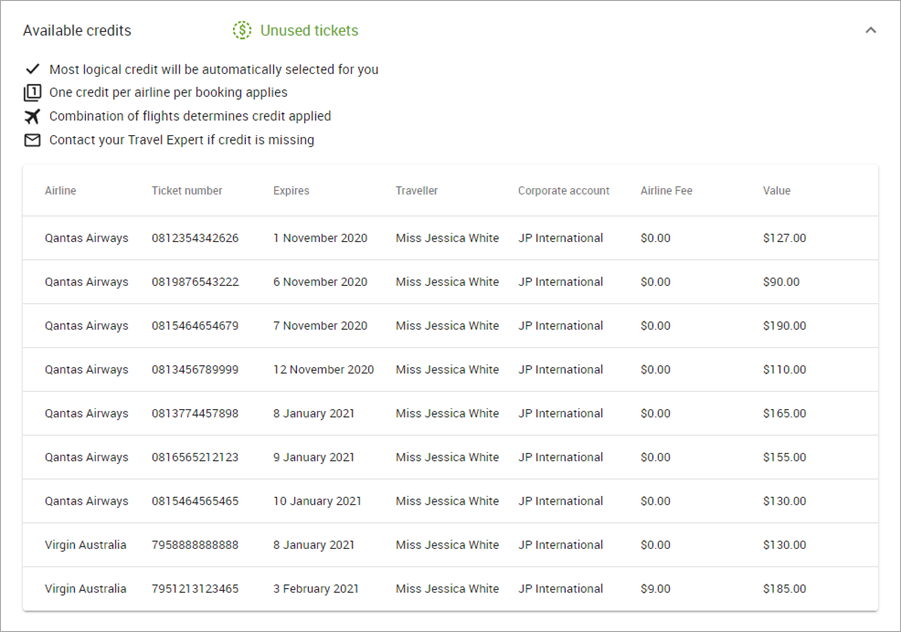Image resolution: width=901 pixels, height=632 pixels.
Task: Select ticket number 0816565212123
Action: (x=195, y=457)
